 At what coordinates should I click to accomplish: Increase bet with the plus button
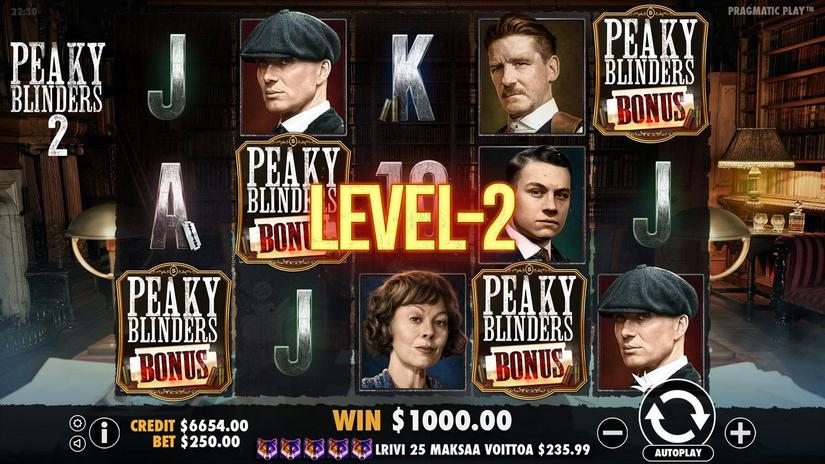click(740, 432)
